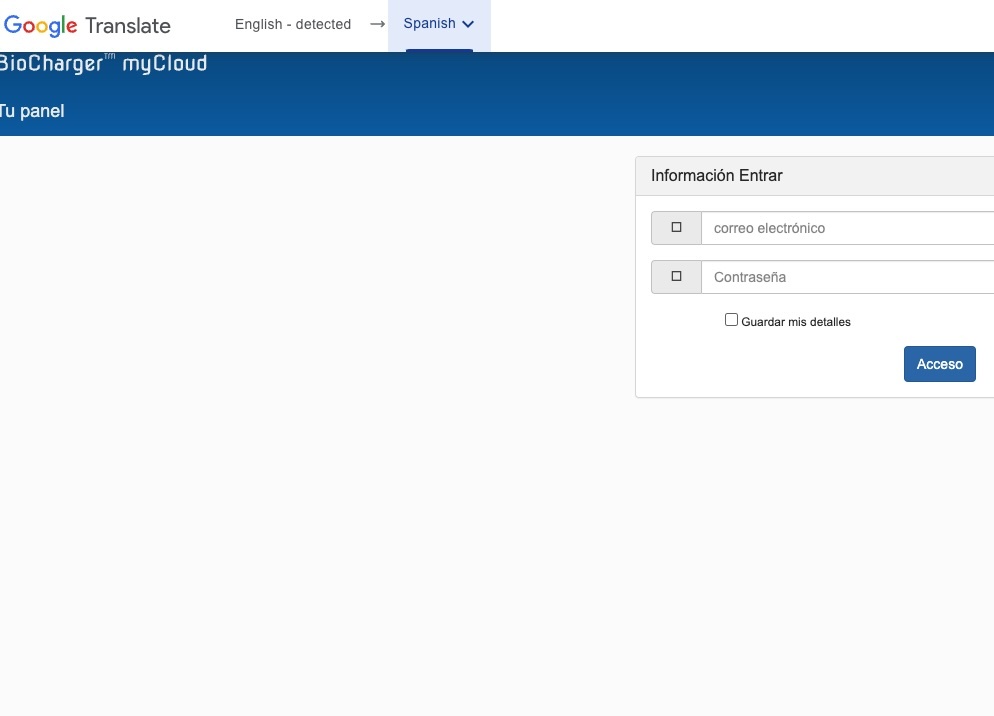Screen dimensions: 994x716
Task: Focus the Contraseña password field
Action: (x=848, y=277)
